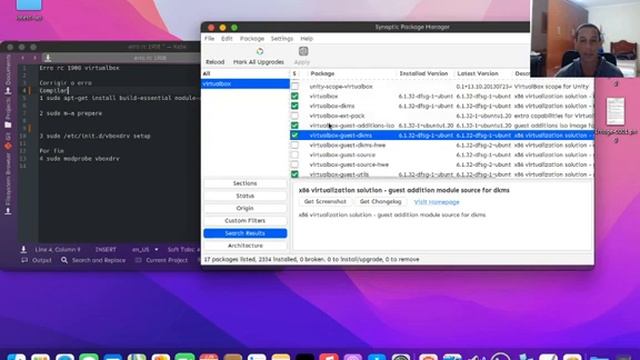This screenshot has width=640, height=360.
Task: Click the Architecture filter button
Action: pos(245,246)
